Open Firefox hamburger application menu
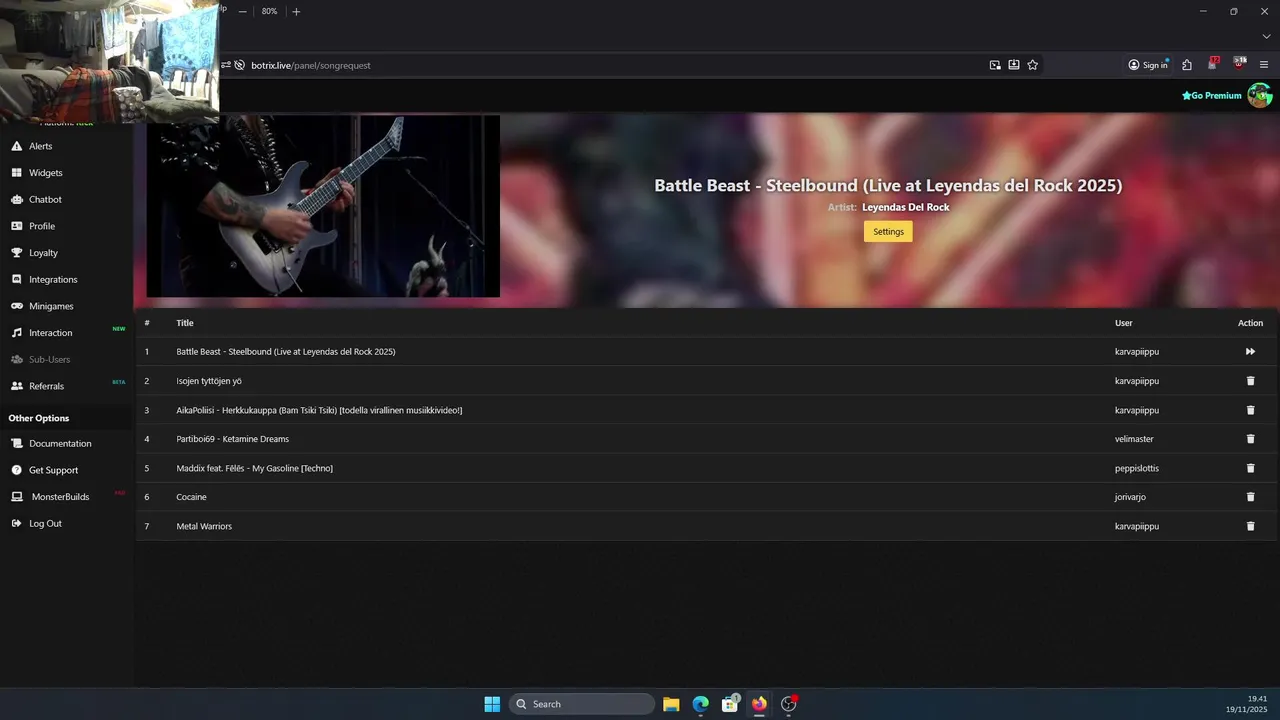Viewport: 1280px width, 720px height. (x=1264, y=65)
